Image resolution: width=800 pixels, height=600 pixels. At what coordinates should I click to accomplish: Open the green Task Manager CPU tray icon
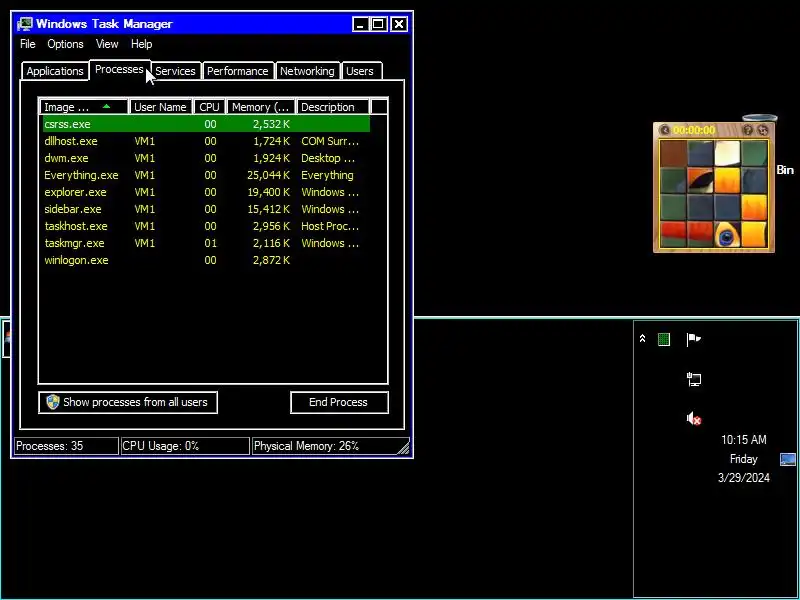[664, 339]
